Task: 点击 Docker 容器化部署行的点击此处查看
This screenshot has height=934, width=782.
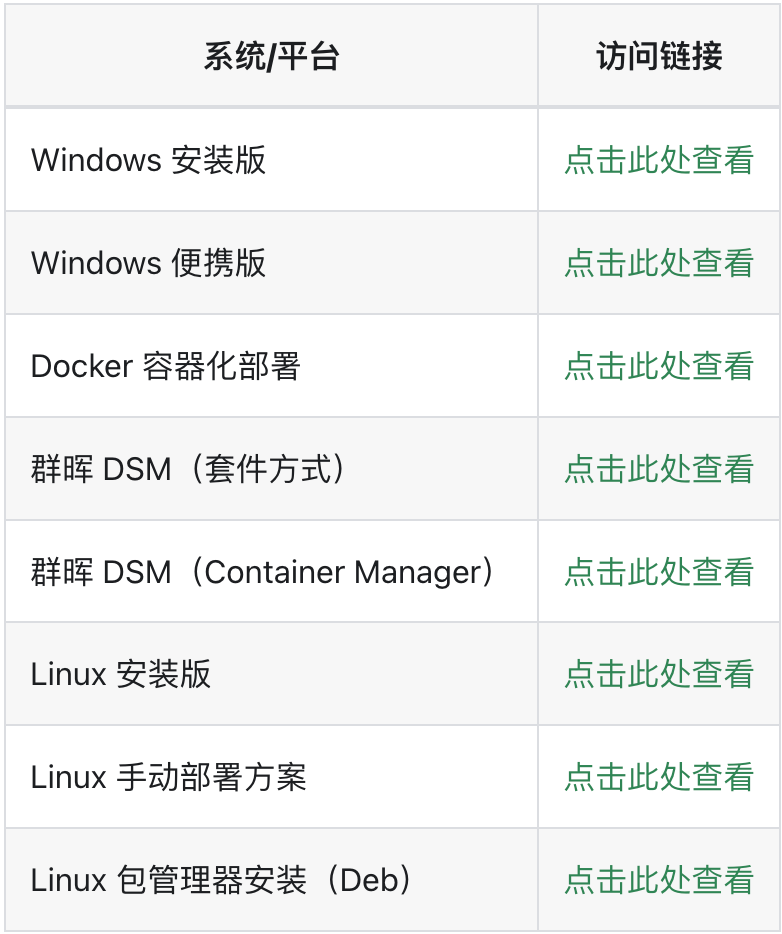Action: click(x=658, y=365)
